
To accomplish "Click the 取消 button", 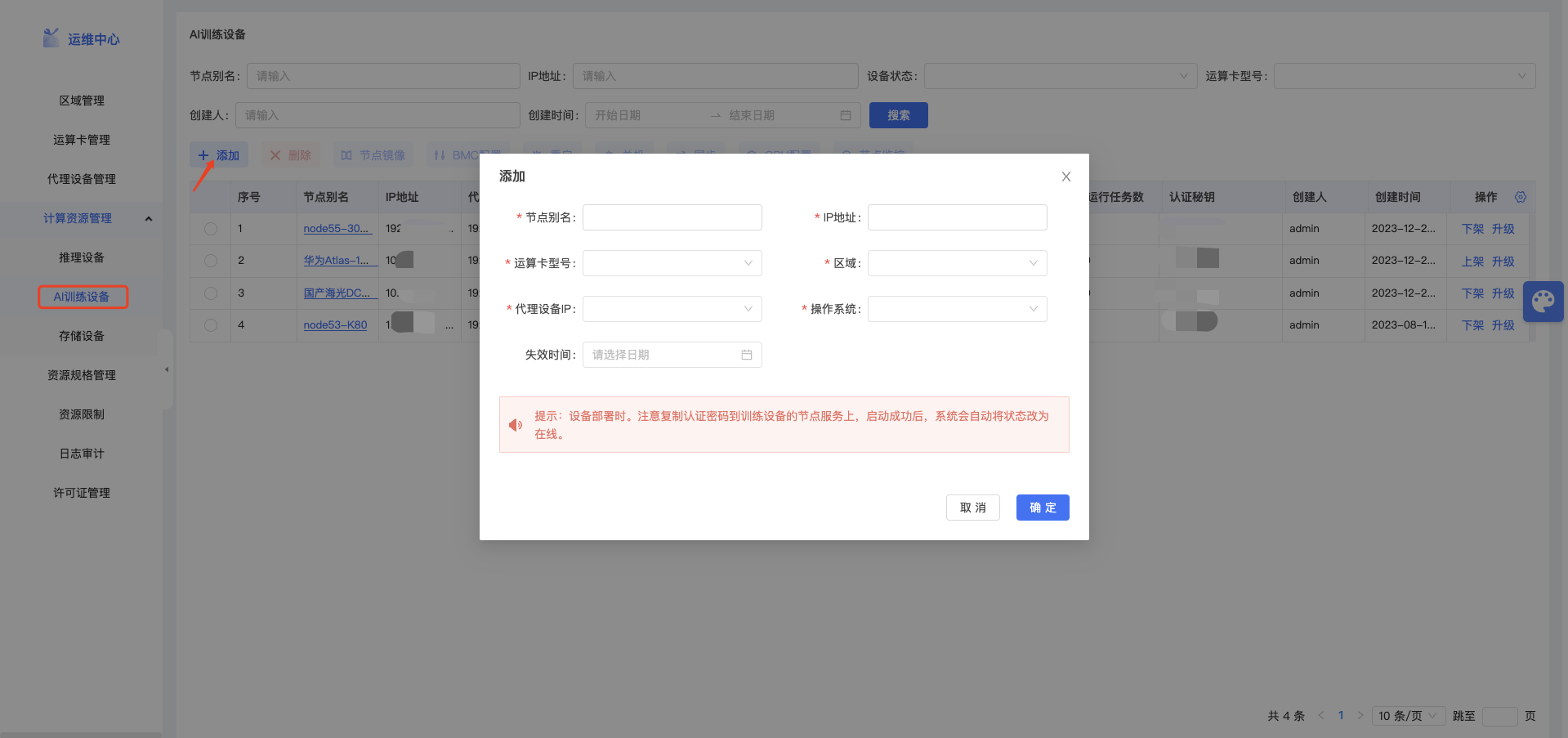I will click(x=972, y=508).
